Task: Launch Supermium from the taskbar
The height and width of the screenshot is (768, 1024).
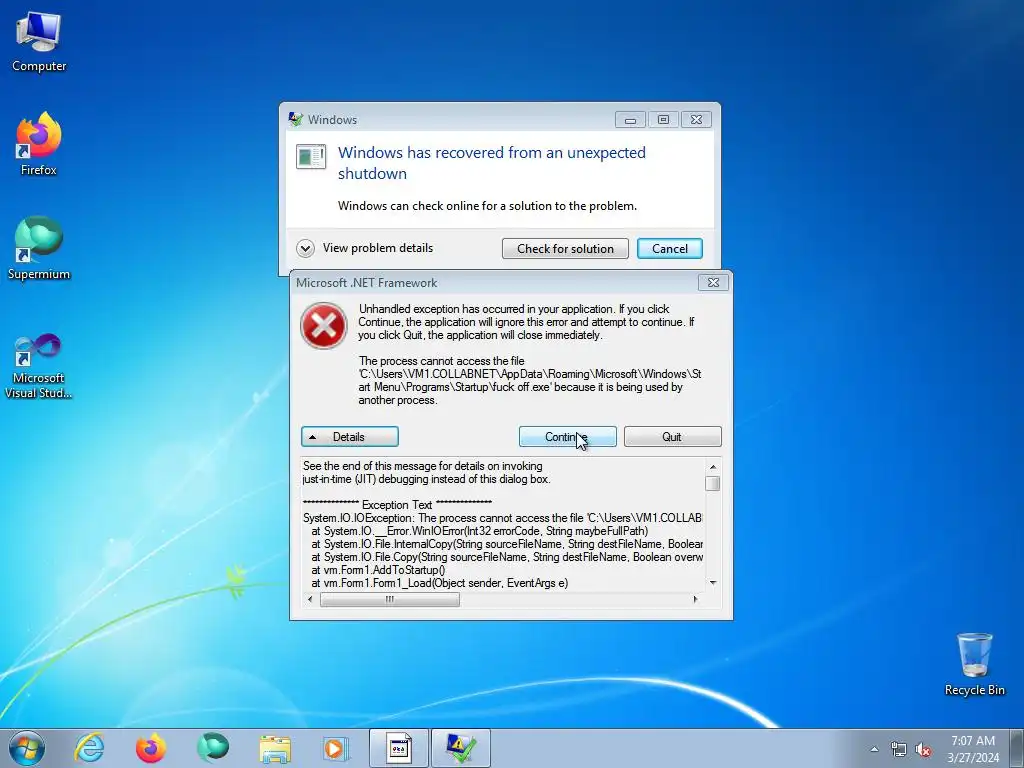Action: point(213,748)
